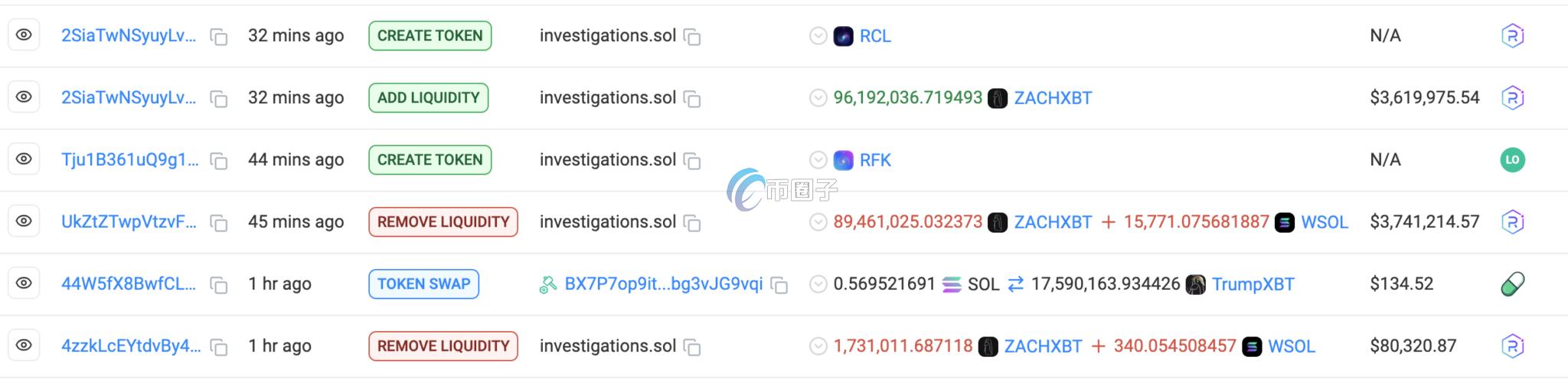Screen dimensions: 1568x380
Task: Copy investigations.sol address in the RFK row
Action: click(692, 161)
